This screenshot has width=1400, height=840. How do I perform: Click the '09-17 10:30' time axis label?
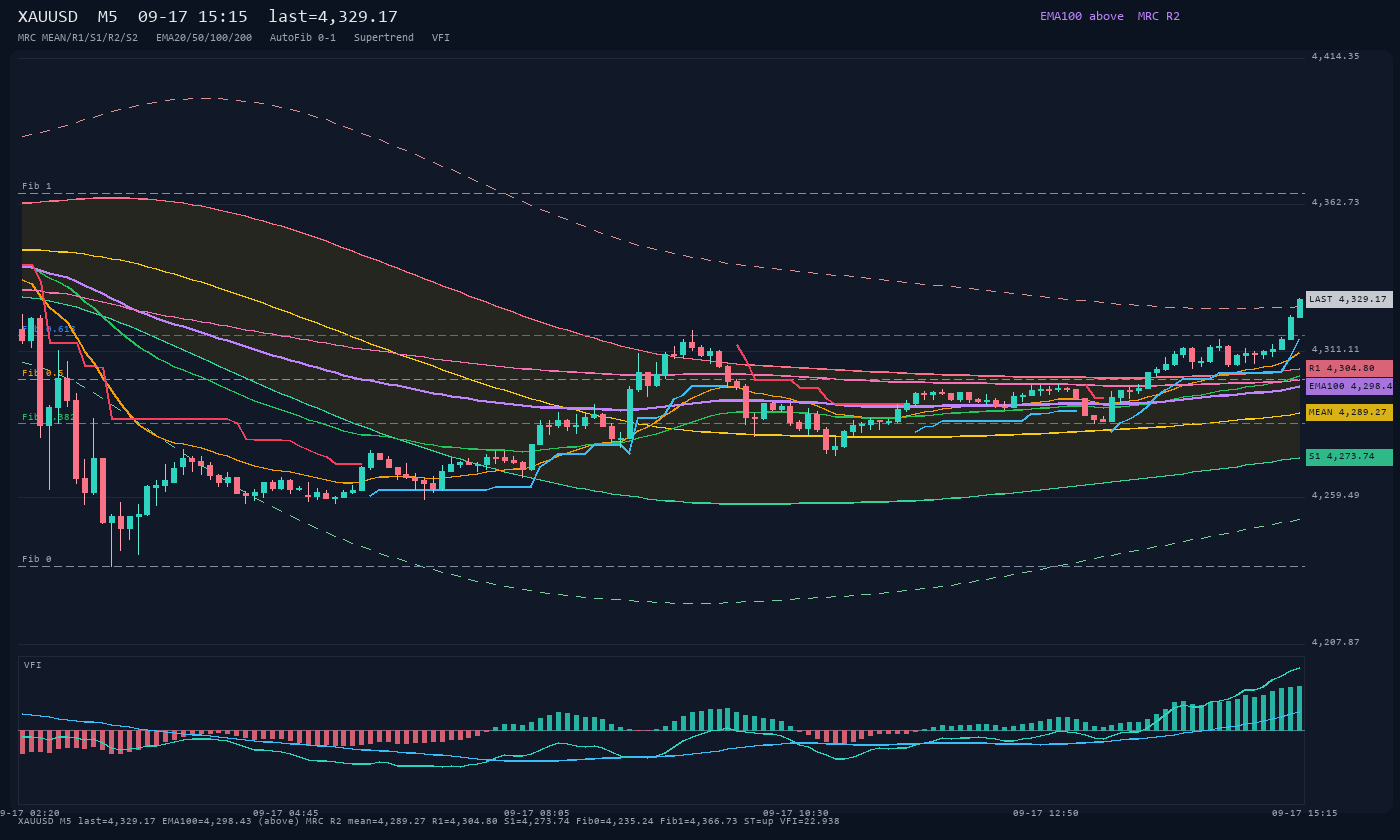point(795,813)
